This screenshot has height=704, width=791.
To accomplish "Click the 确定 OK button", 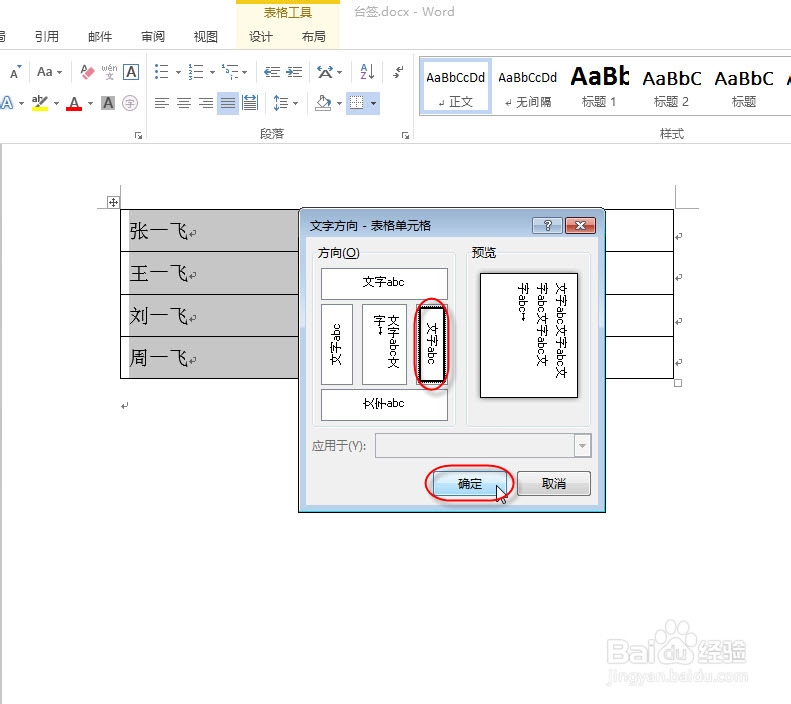I will (x=470, y=484).
